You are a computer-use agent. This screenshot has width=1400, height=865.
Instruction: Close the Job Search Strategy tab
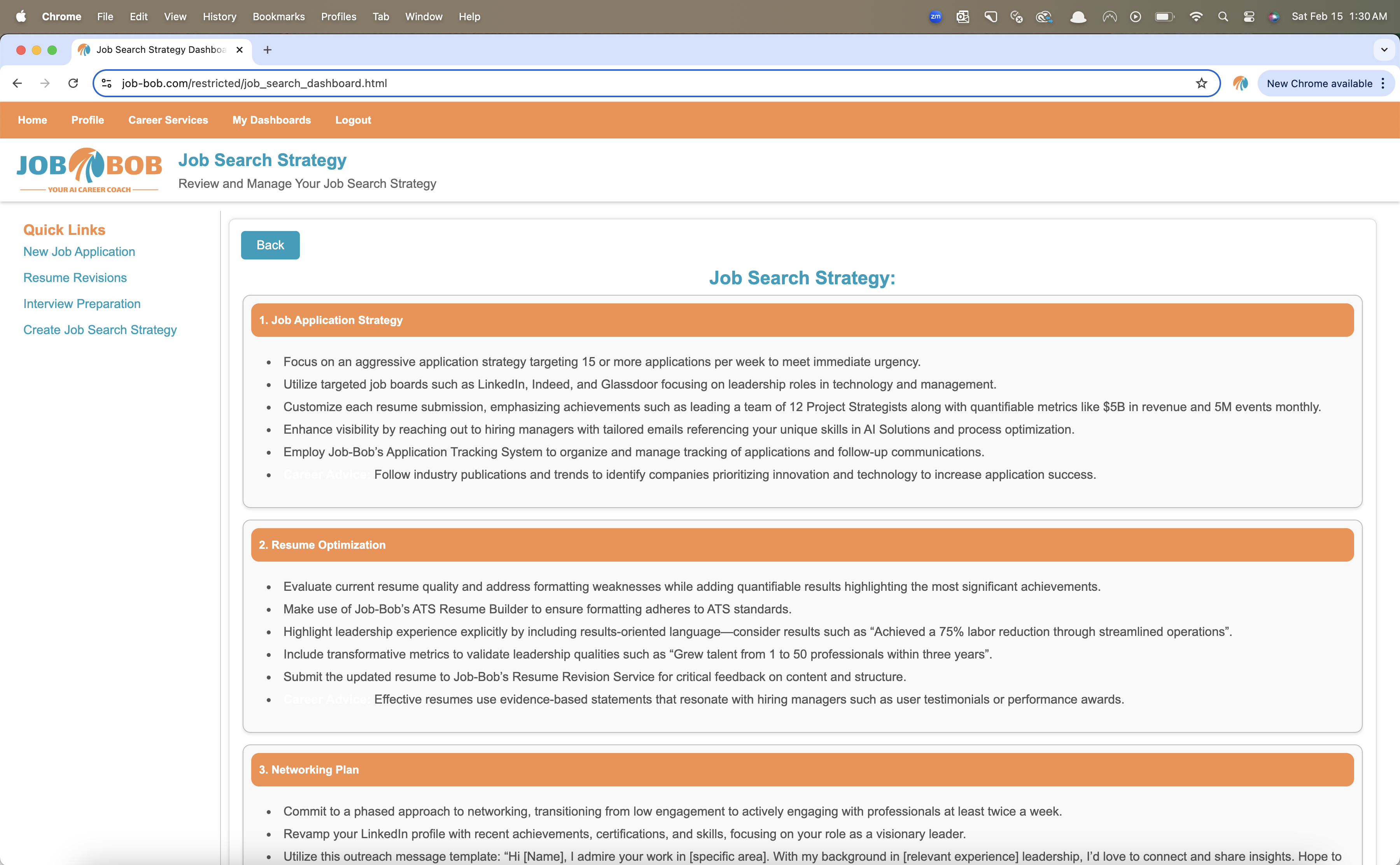pos(240,50)
